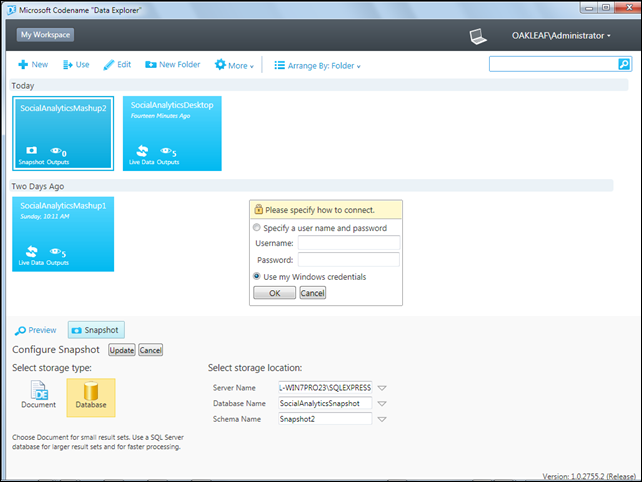Click the Use mashup icon
Image resolution: width=642 pixels, height=482 pixels.
68,65
